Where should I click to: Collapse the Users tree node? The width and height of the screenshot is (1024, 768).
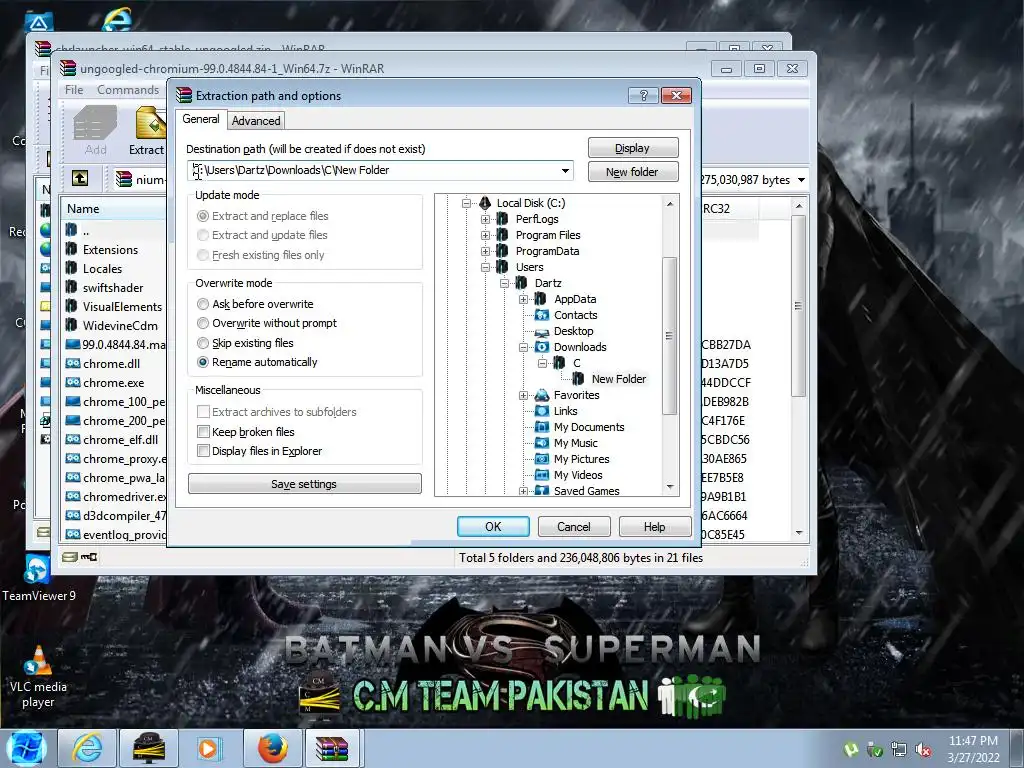[485, 267]
